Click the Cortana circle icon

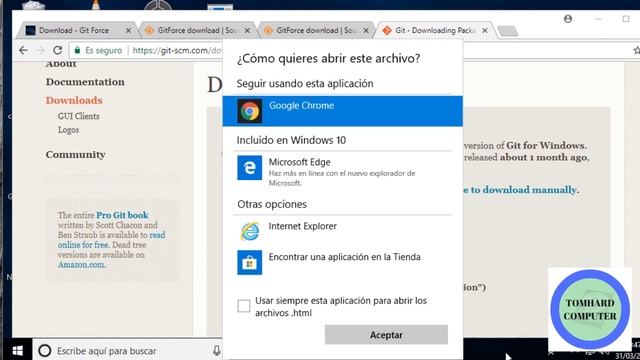point(44,351)
